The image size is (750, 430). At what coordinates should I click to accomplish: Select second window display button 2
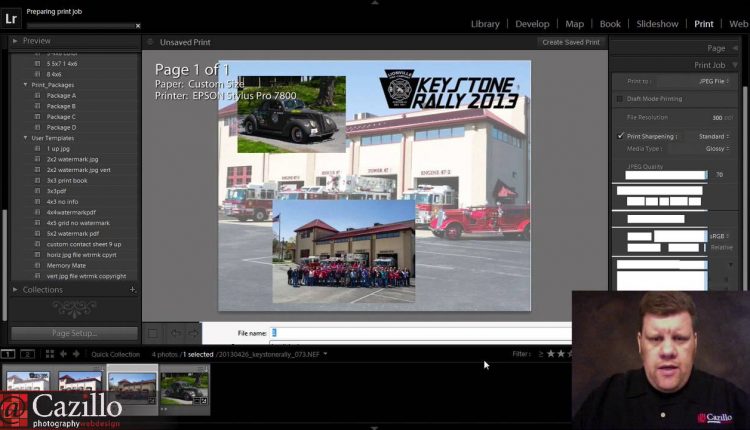click(27, 354)
